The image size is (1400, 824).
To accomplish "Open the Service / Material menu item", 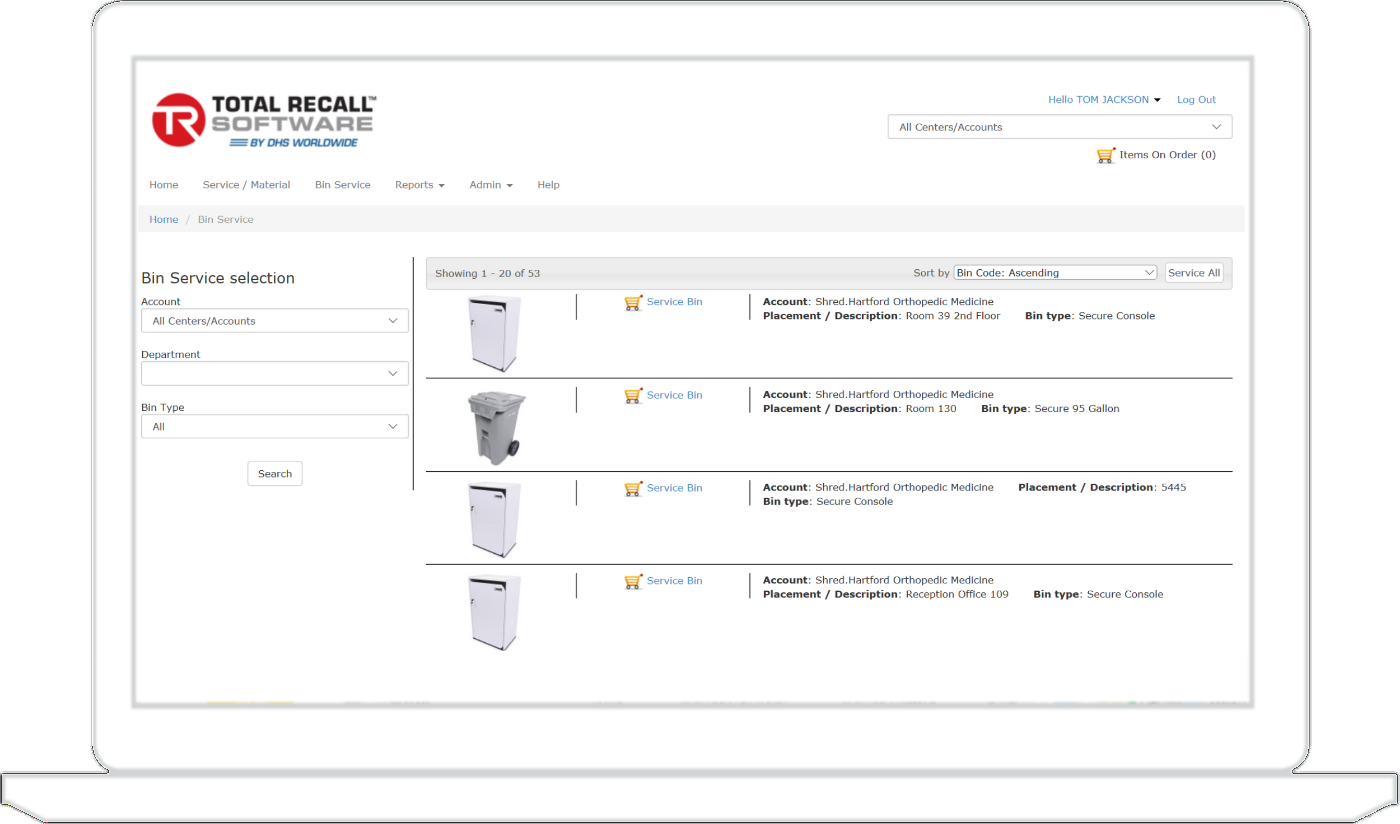I will point(246,185).
